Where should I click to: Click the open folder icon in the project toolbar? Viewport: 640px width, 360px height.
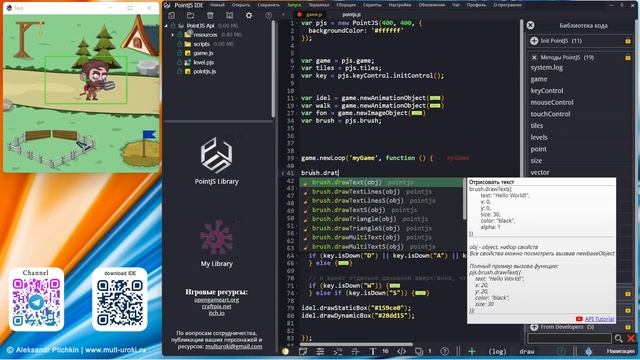(191, 16)
